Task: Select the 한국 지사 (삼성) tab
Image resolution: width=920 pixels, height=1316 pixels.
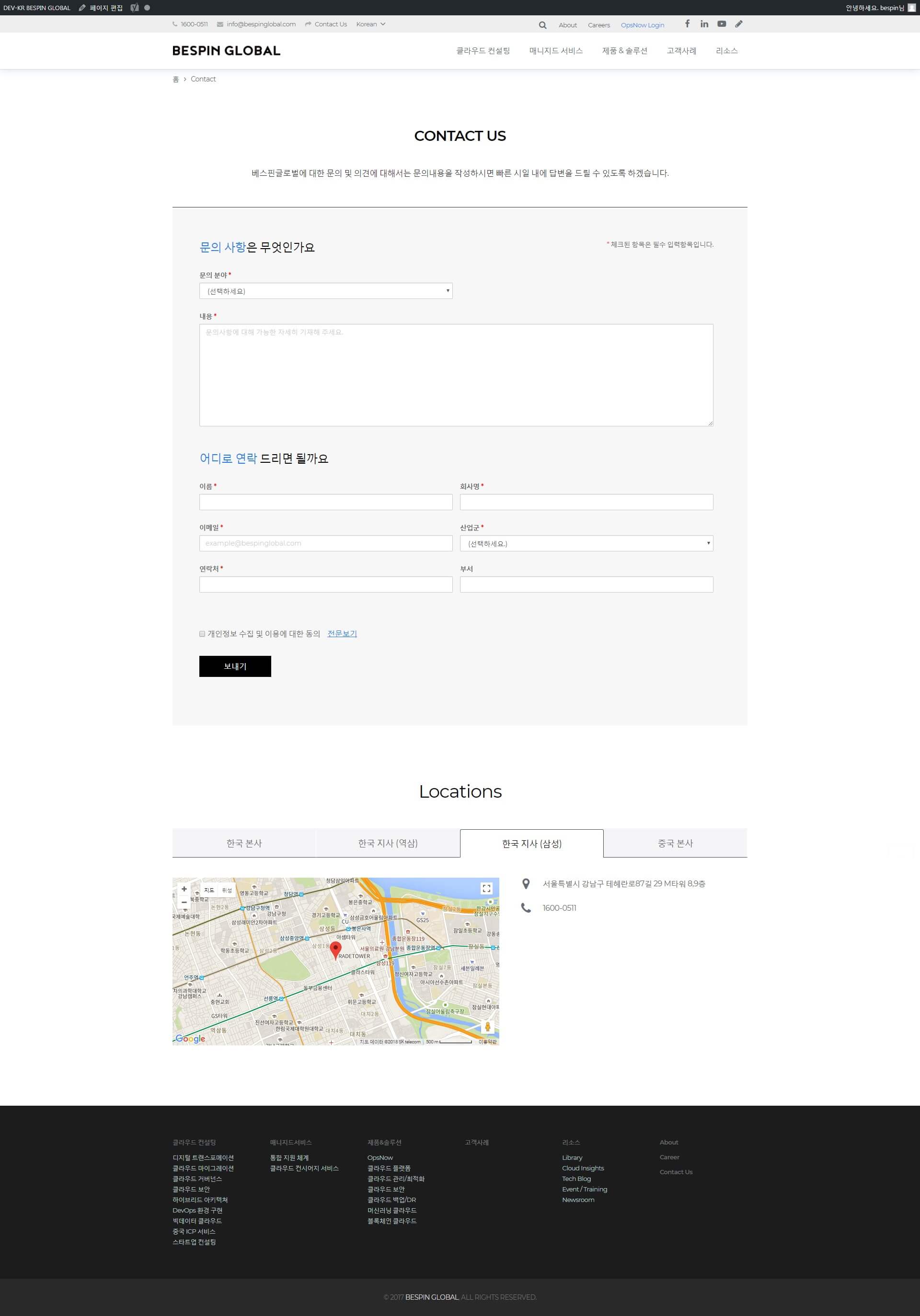Action: [532, 843]
